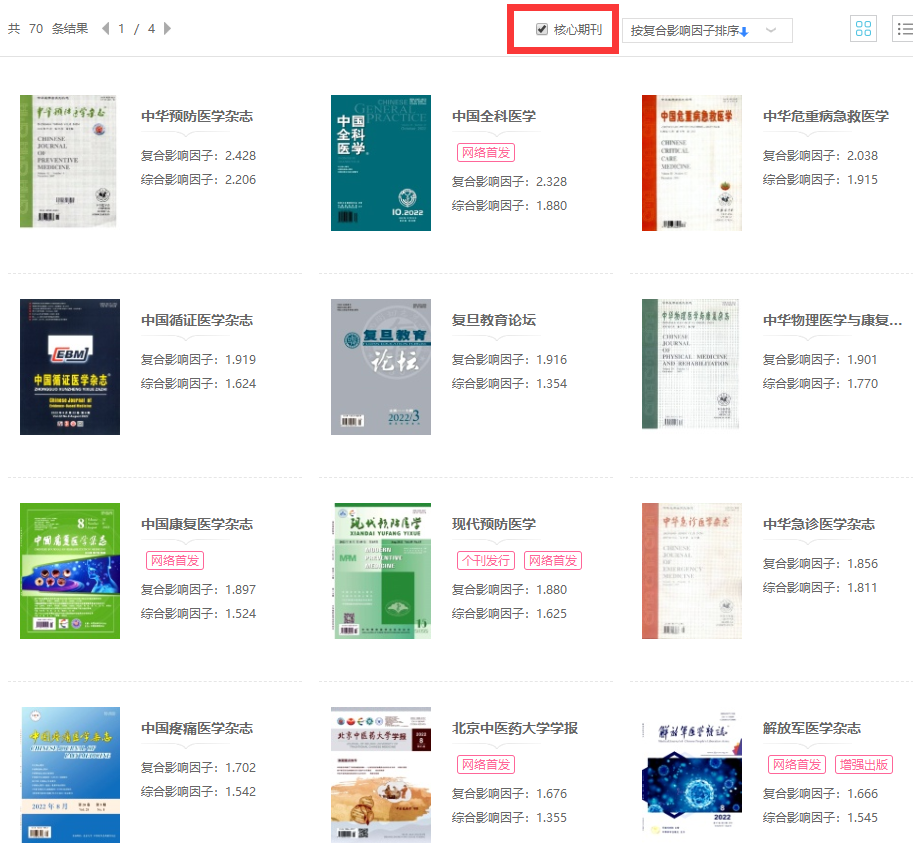Click 复合影响因子: 1.901 text
Viewport: 913px width, 850px height.
(x=820, y=360)
